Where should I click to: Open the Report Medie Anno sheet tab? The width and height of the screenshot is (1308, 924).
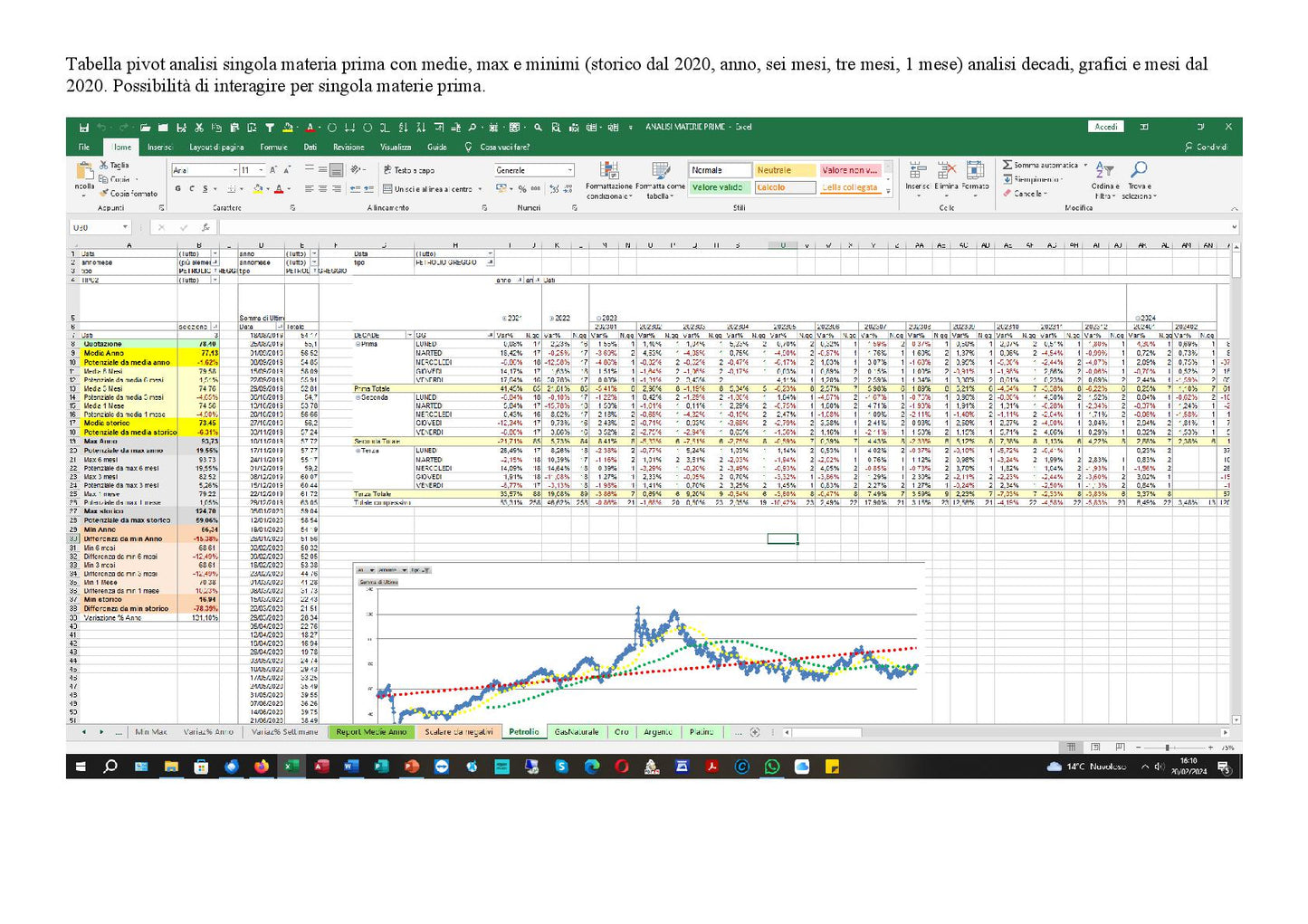(371, 732)
